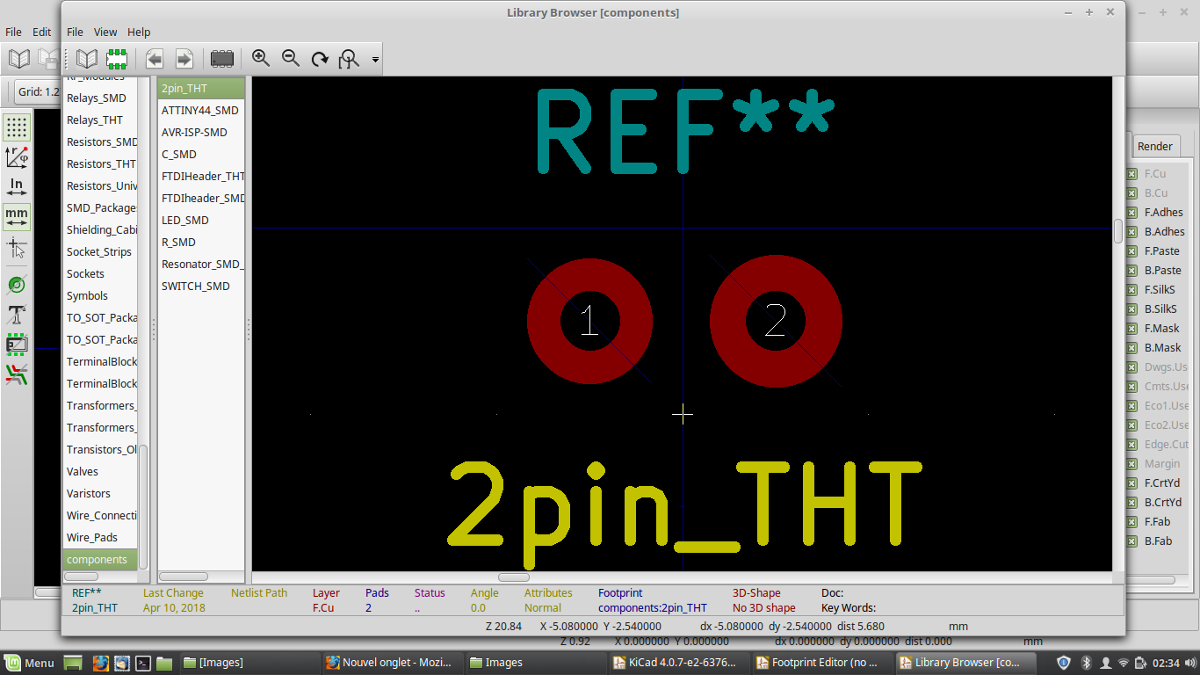Toggle F.Paste layer checkbox
1200x675 pixels.
click(x=1132, y=251)
